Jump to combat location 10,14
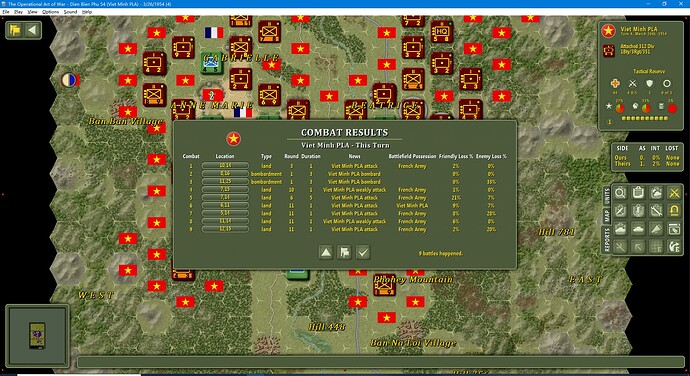 click(x=225, y=166)
